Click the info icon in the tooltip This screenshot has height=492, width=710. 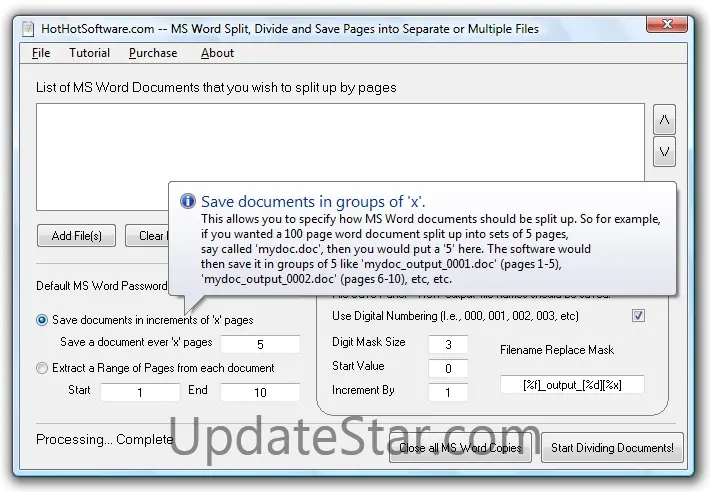tap(187, 201)
